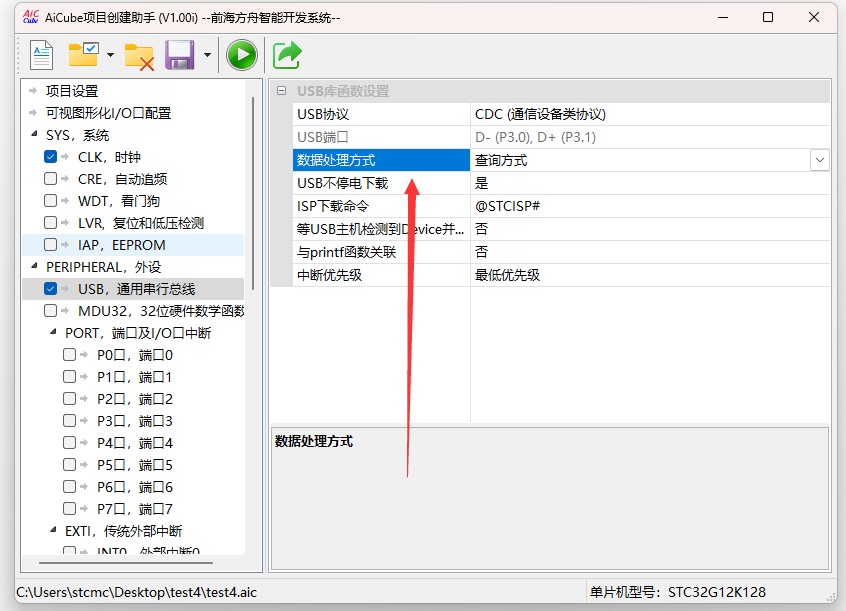Select MDU32 tree item label

(x=161, y=311)
